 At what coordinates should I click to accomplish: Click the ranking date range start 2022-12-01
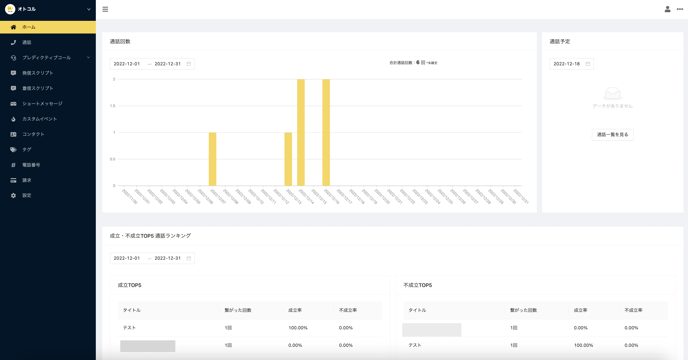[x=127, y=258]
